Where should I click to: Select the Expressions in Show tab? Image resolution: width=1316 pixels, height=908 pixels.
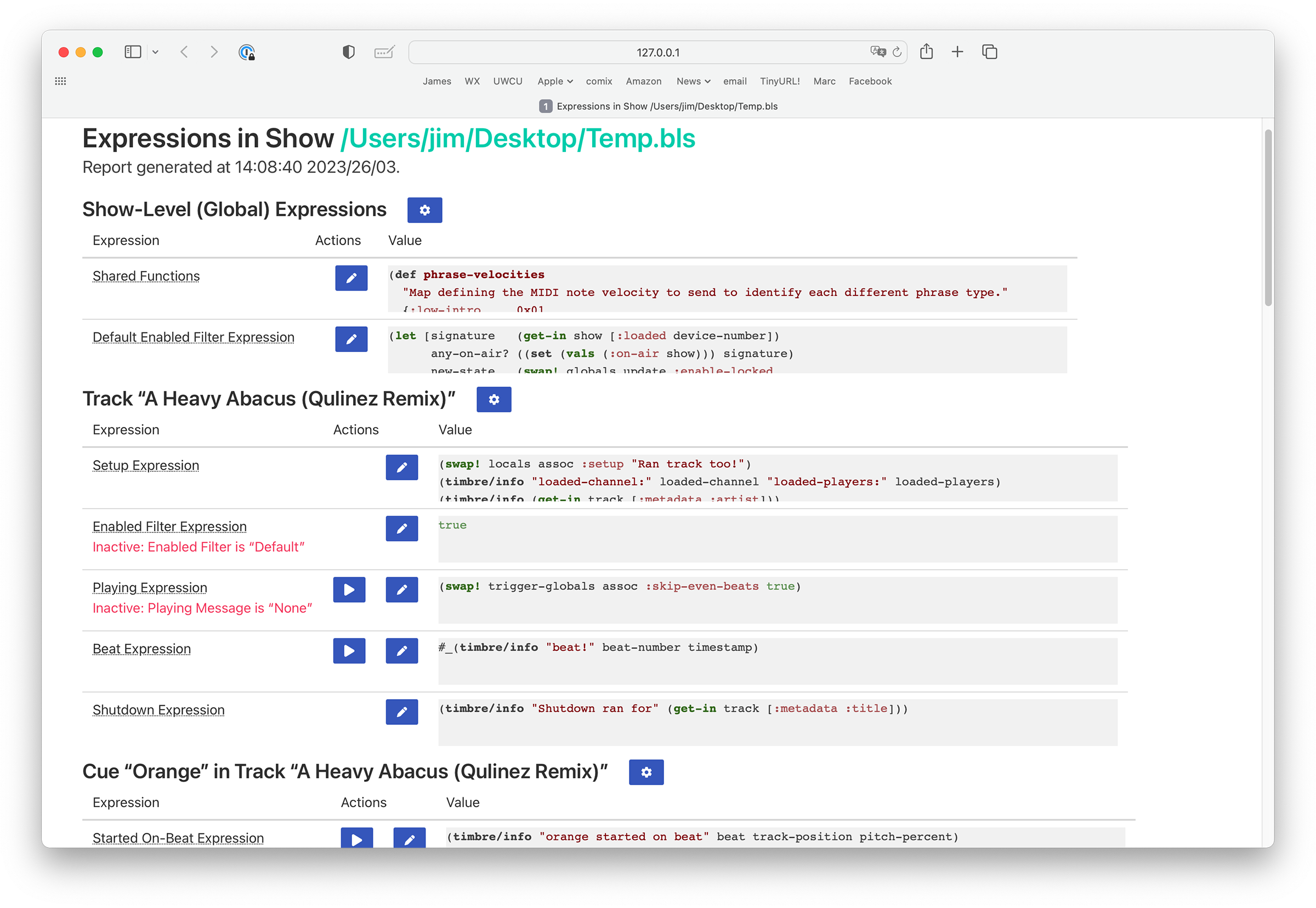(x=659, y=106)
